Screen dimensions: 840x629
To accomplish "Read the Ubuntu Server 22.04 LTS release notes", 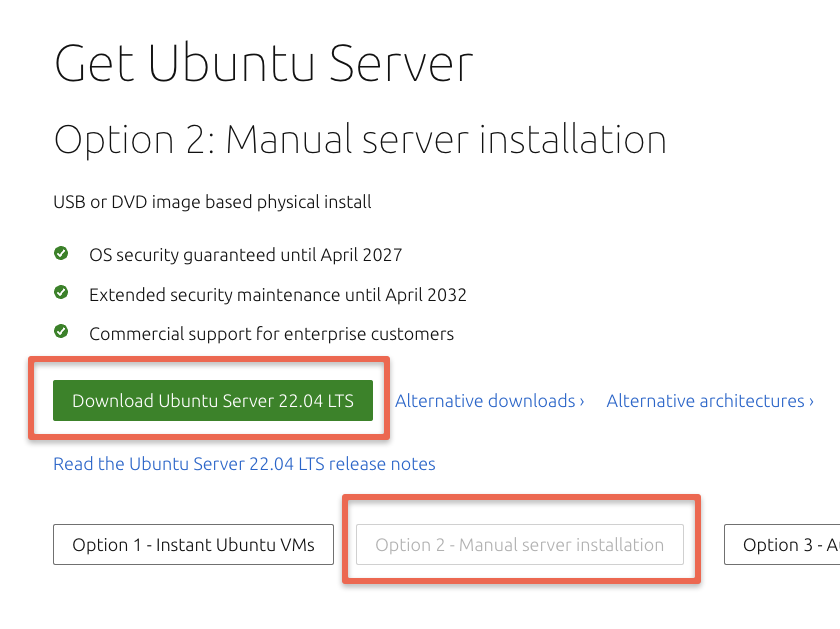I will point(244,463).
